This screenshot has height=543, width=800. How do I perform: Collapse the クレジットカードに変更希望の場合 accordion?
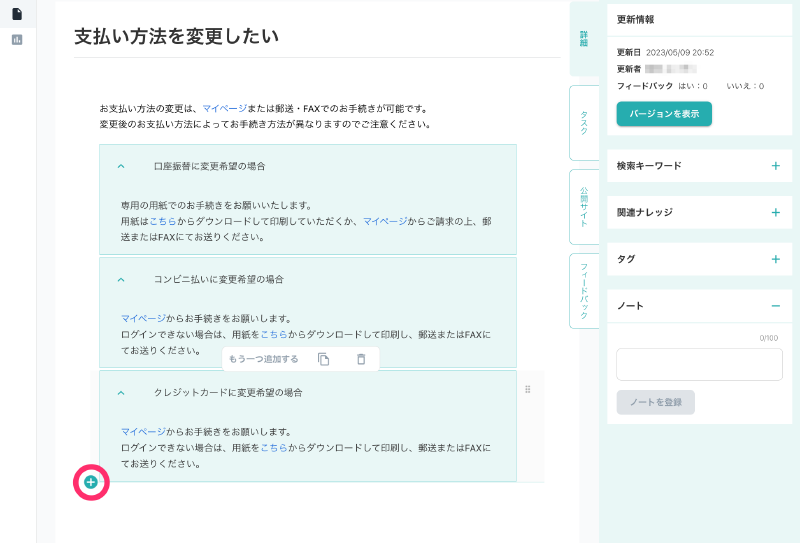[x=121, y=392]
